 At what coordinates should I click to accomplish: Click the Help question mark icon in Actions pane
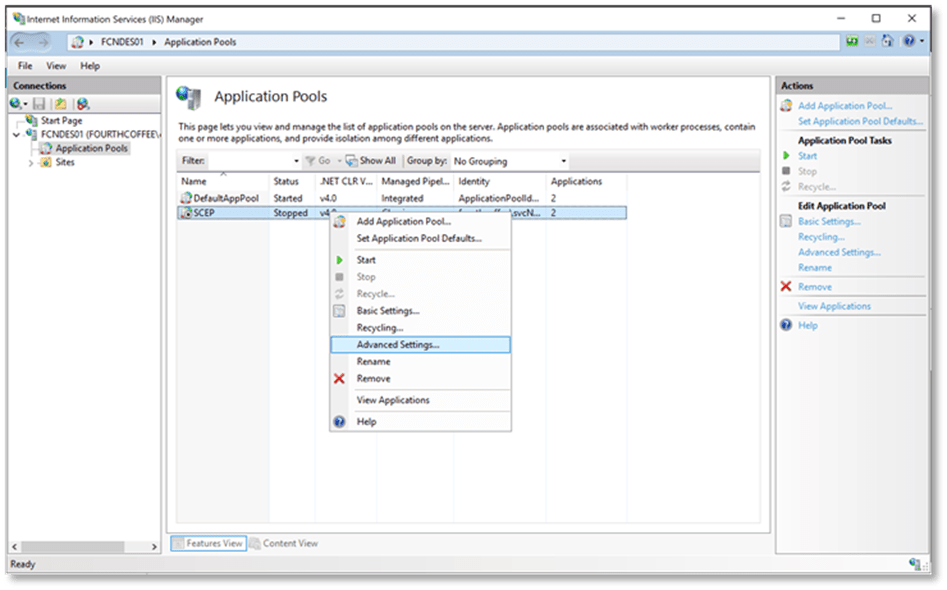(786, 326)
